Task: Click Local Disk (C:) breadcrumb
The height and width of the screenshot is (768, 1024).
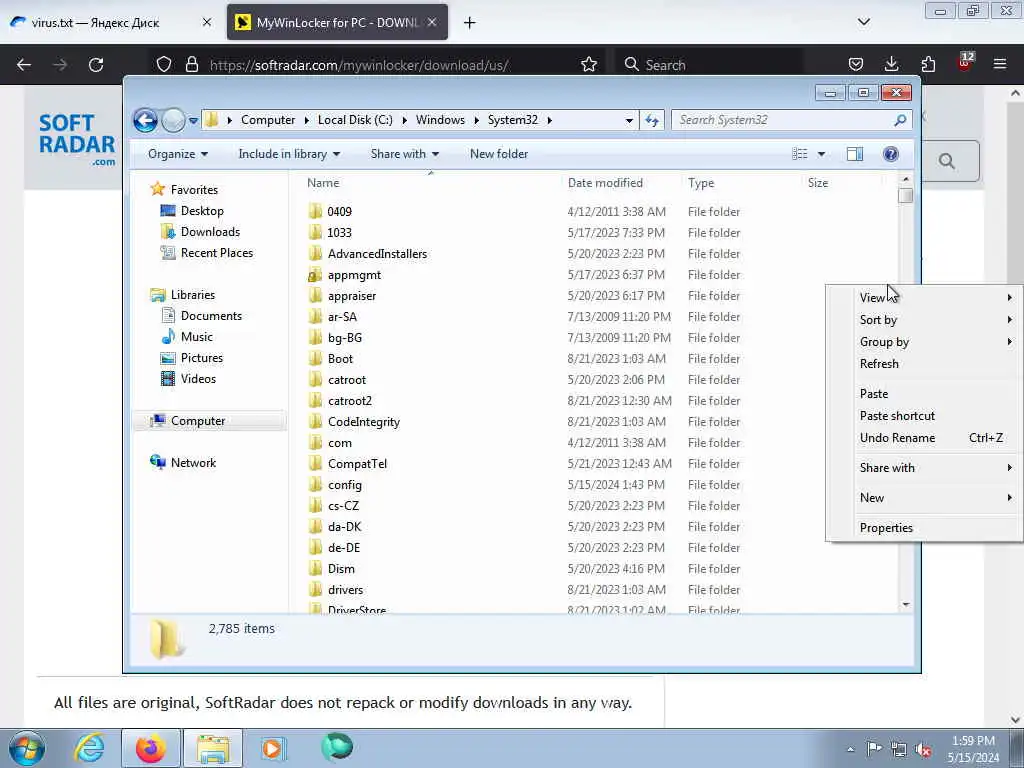Action: click(355, 120)
